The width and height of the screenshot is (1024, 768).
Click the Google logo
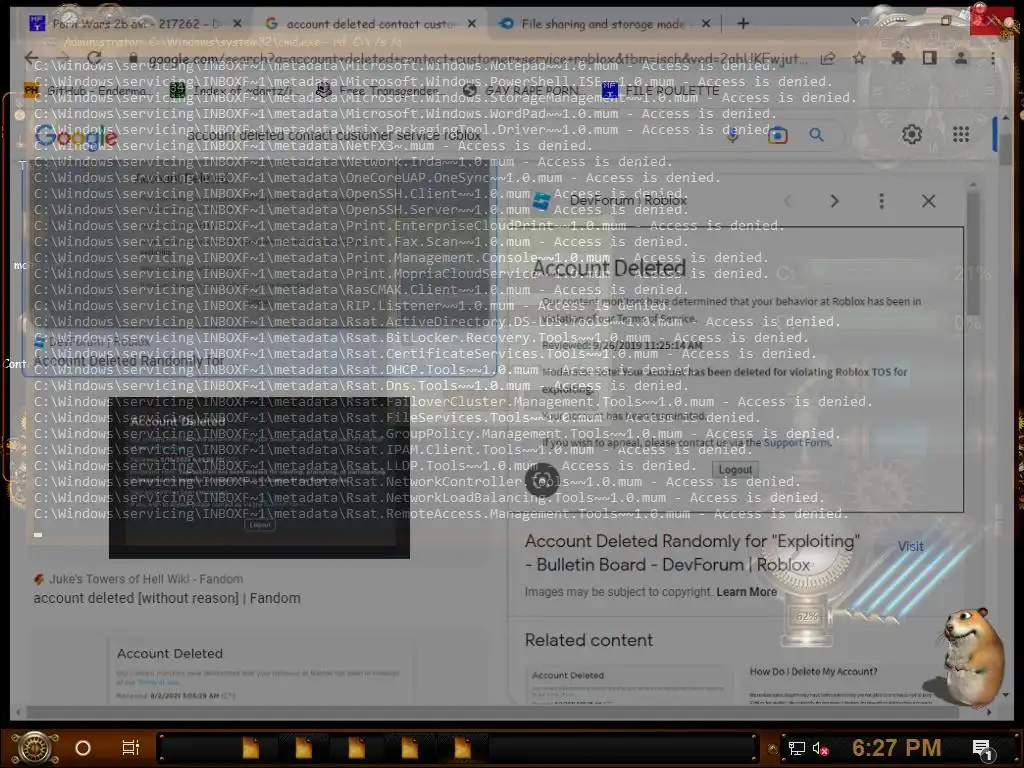76,136
